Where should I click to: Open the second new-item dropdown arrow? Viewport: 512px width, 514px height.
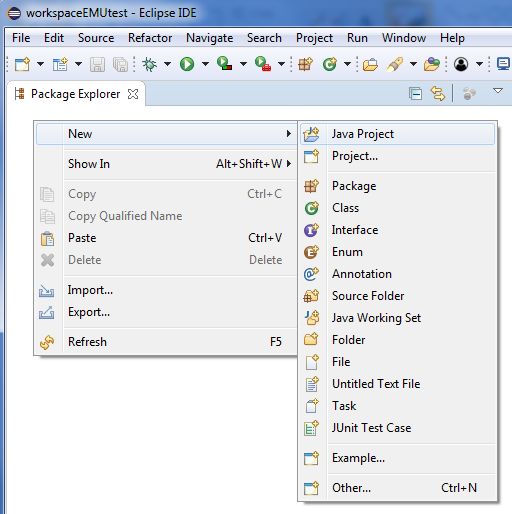78,64
